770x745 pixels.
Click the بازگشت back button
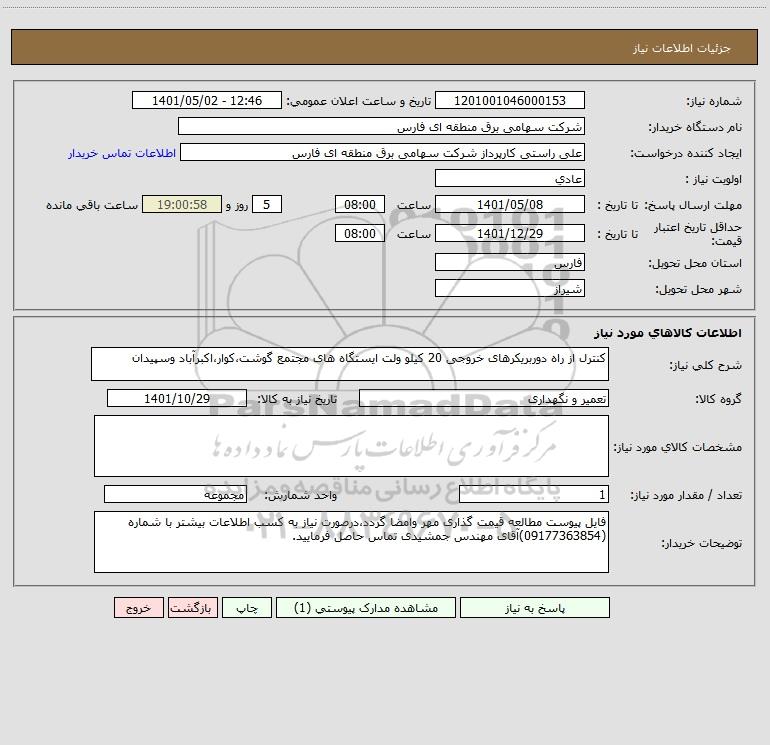[192, 608]
